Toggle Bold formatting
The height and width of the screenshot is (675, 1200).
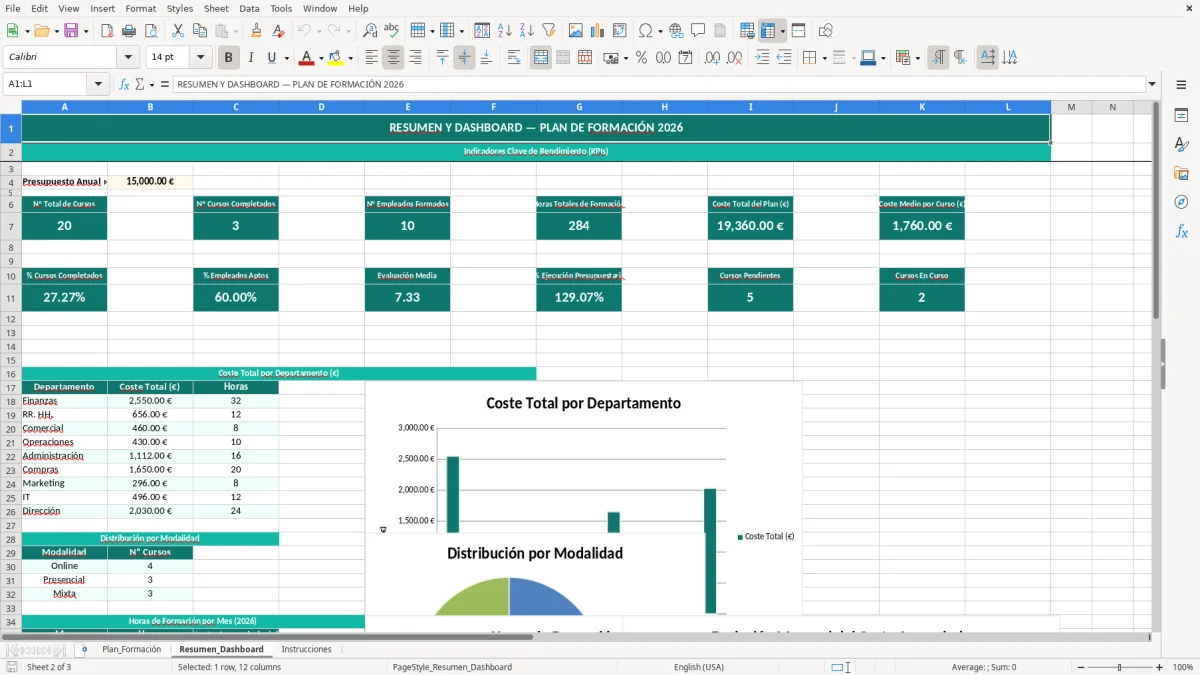[228, 58]
